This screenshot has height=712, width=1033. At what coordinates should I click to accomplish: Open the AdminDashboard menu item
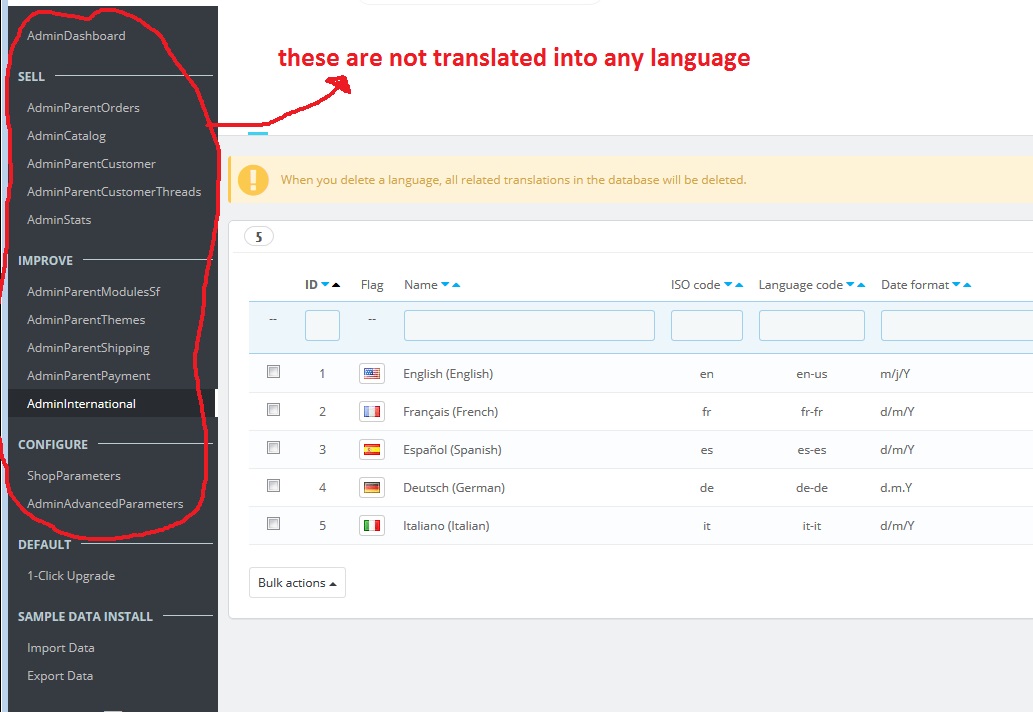pos(76,36)
